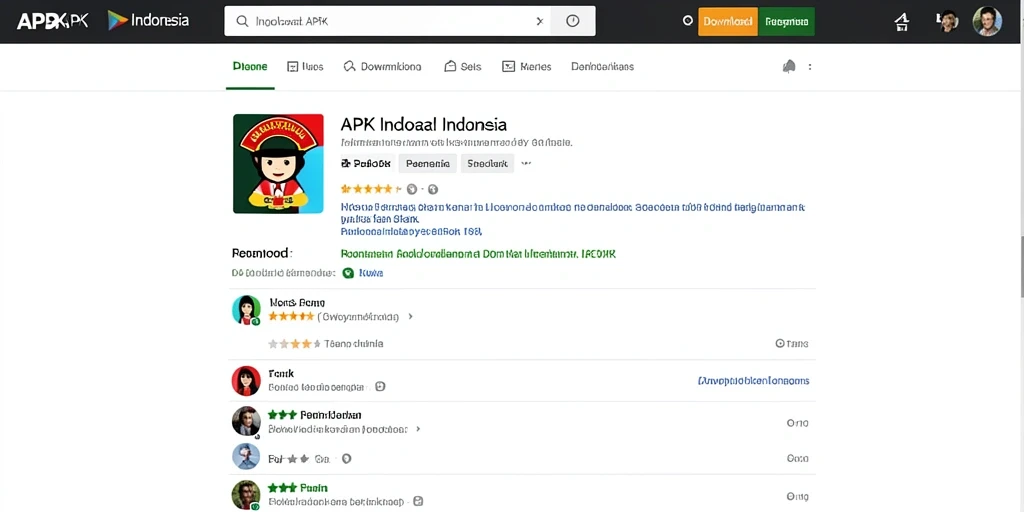1024x512 pixels.
Task: Expand the ellipsis after the Snederk button
Action: 526,164
